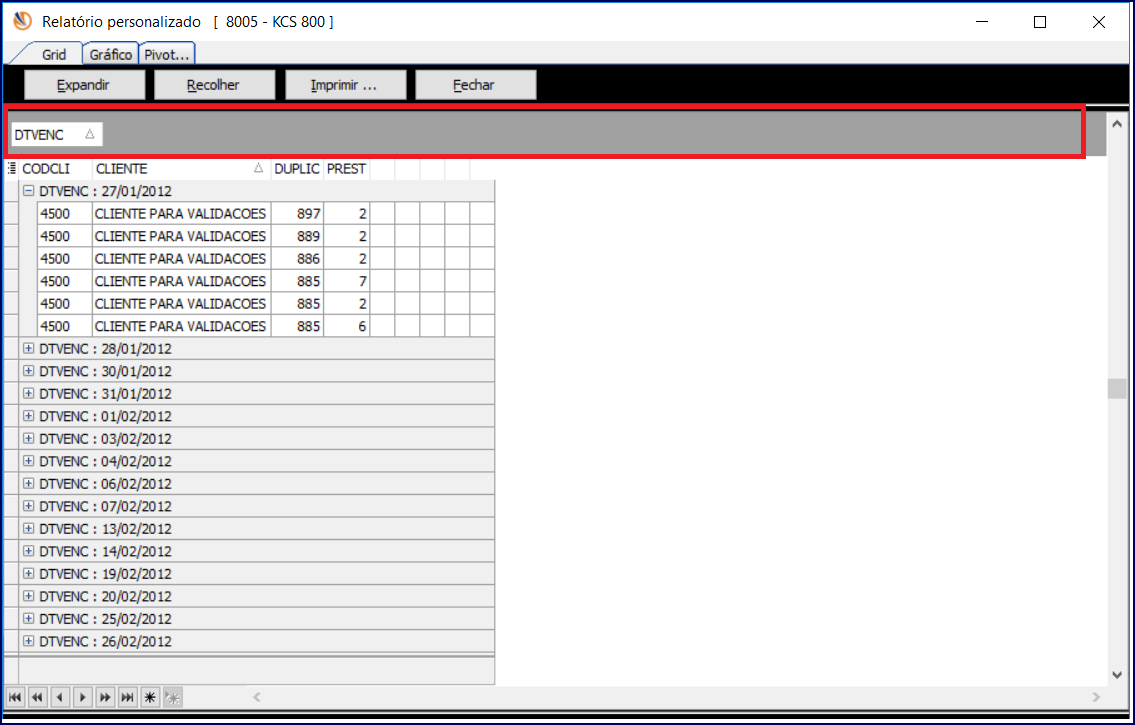1135x725 pixels.
Task: Sort by the CLIENTE column header
Action: click(x=182, y=169)
